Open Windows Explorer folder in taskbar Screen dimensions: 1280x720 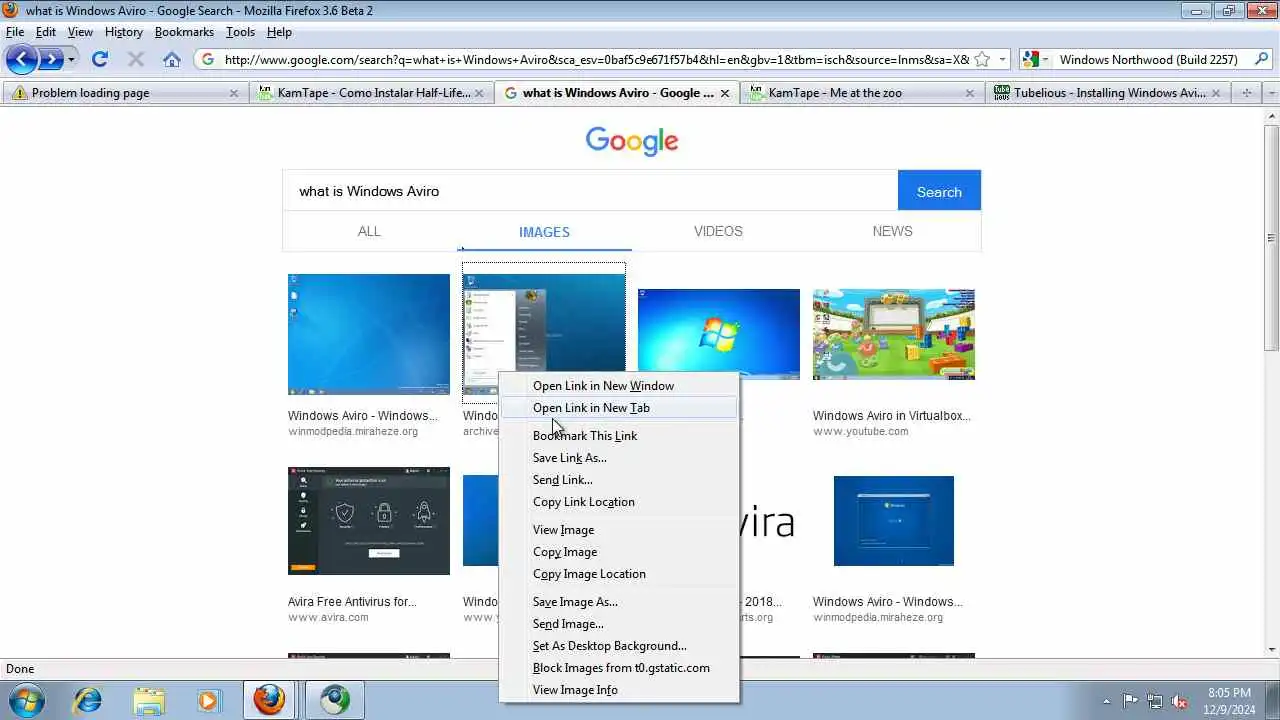pyautogui.click(x=149, y=700)
